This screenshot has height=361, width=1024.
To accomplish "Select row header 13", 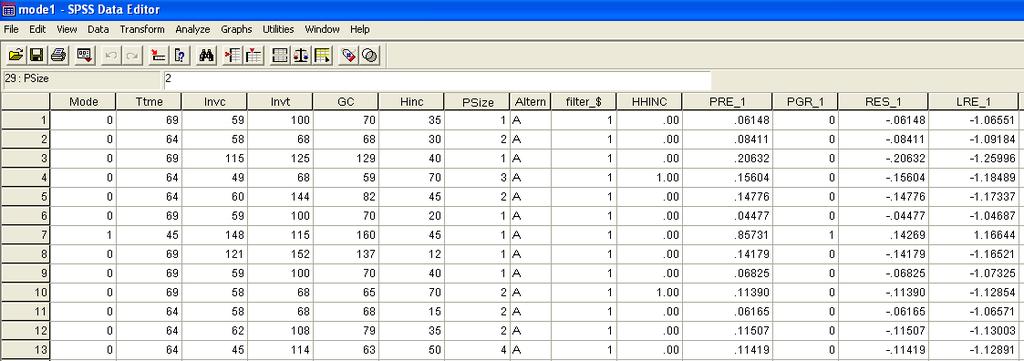I will (x=25, y=350).
